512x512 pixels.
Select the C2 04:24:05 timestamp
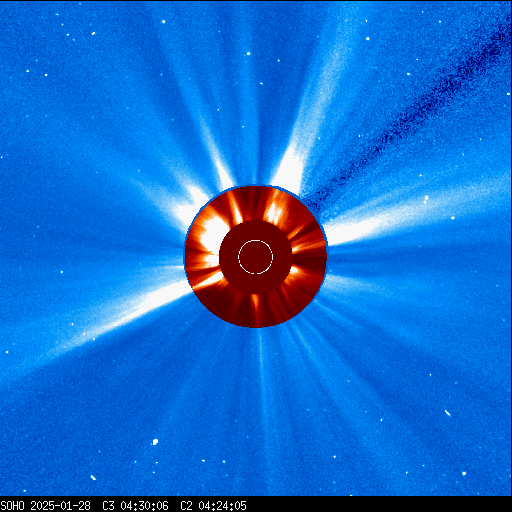point(213,506)
